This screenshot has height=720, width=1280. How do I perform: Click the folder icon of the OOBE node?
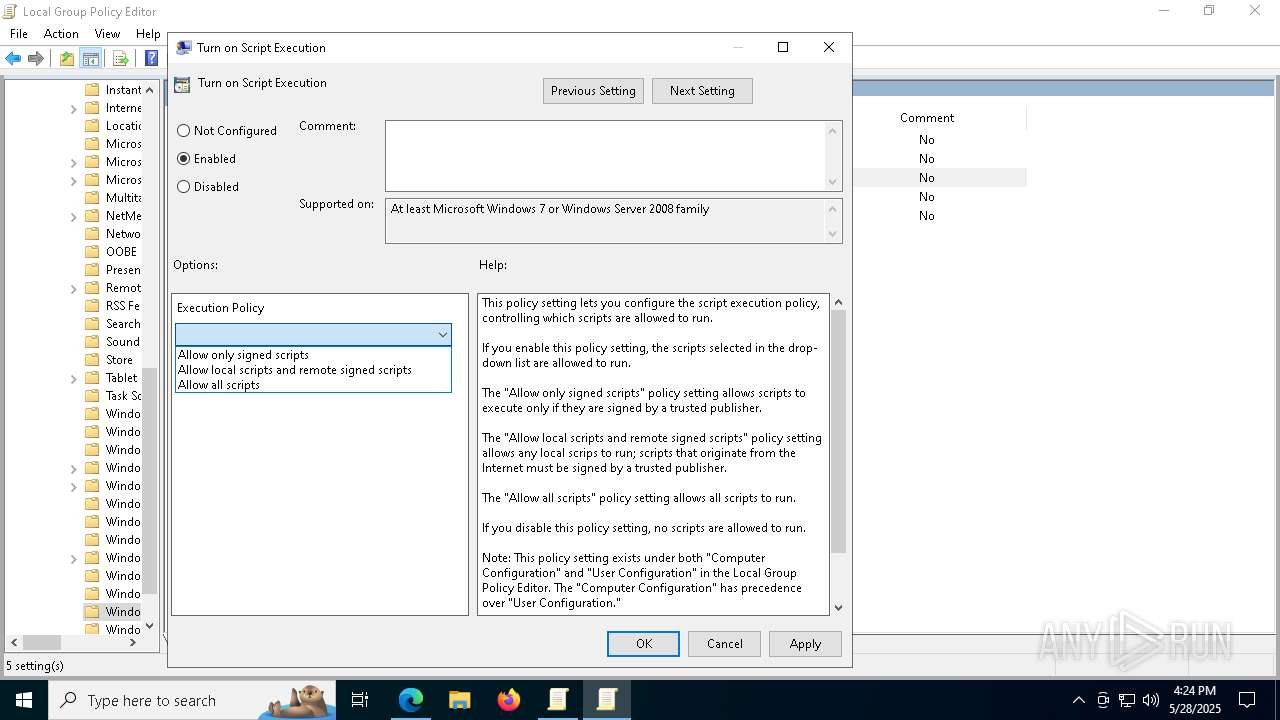pos(92,252)
